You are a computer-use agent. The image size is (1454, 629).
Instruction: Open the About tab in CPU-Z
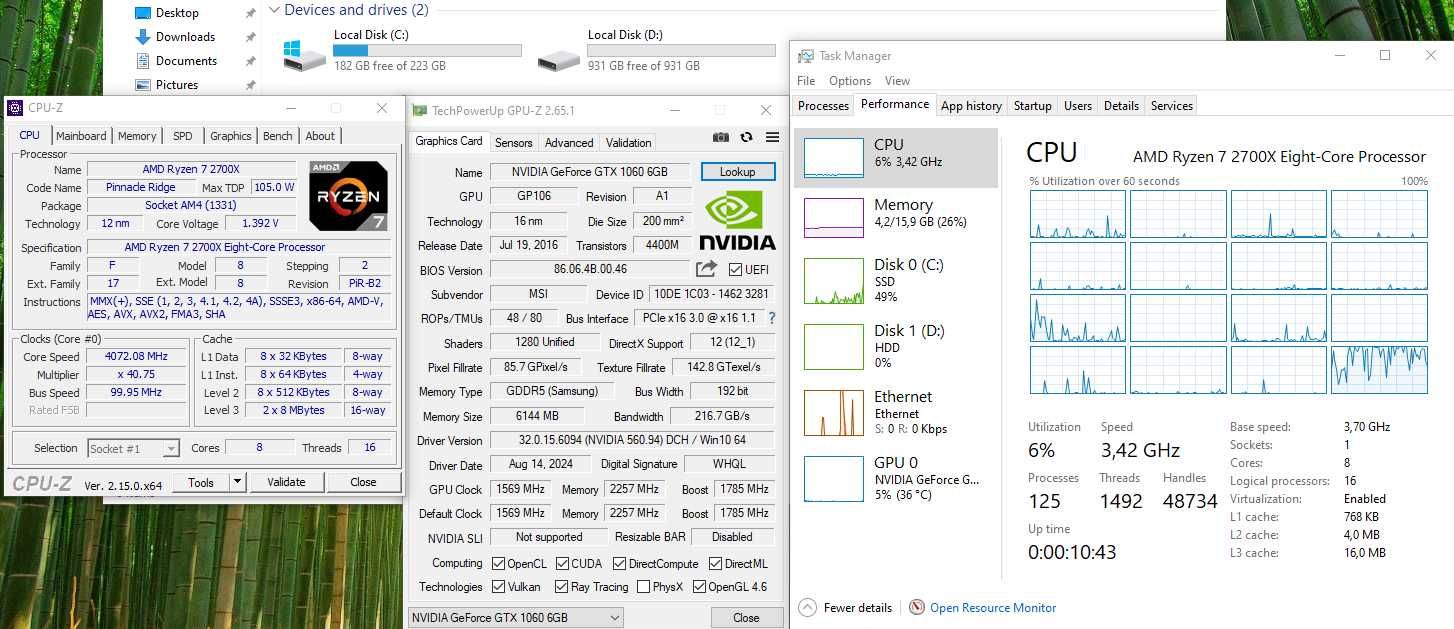[x=320, y=136]
